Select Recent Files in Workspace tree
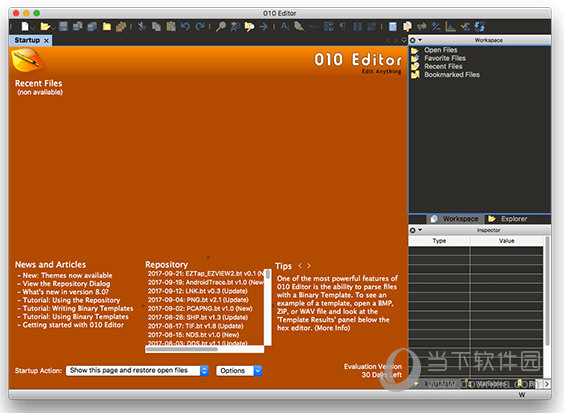This screenshot has width=564, height=413. pyautogui.click(x=443, y=66)
